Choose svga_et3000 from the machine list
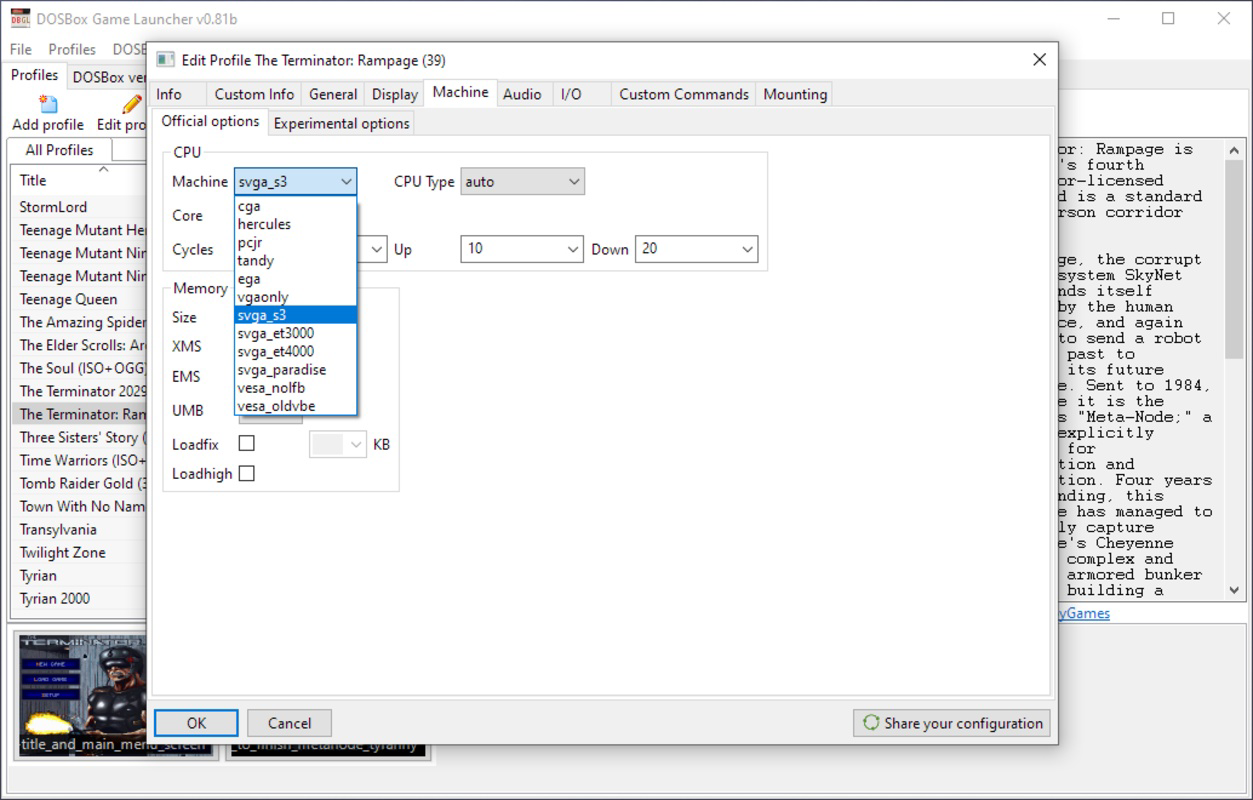Image resolution: width=1253 pixels, height=800 pixels. coord(295,333)
